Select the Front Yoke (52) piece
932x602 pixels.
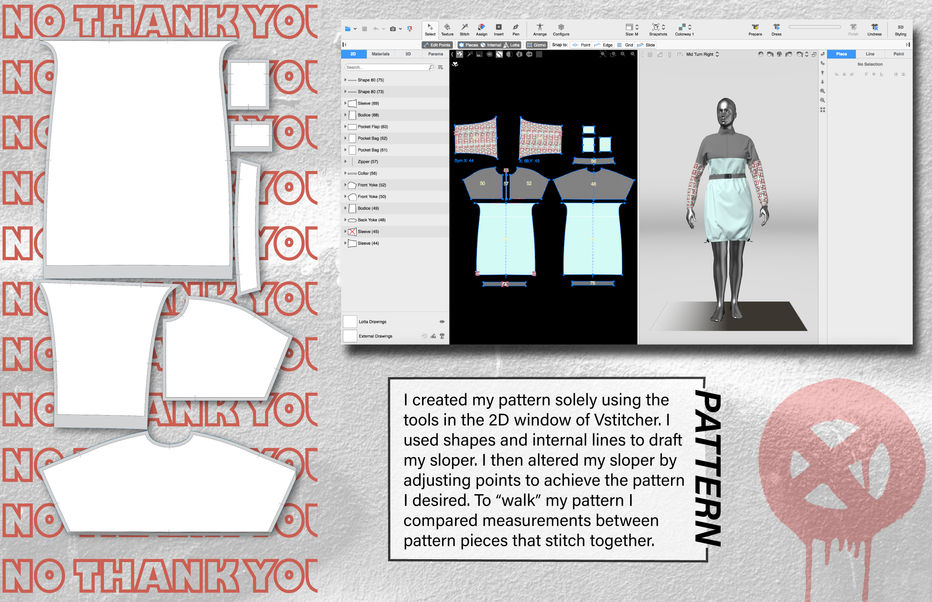(x=395, y=185)
